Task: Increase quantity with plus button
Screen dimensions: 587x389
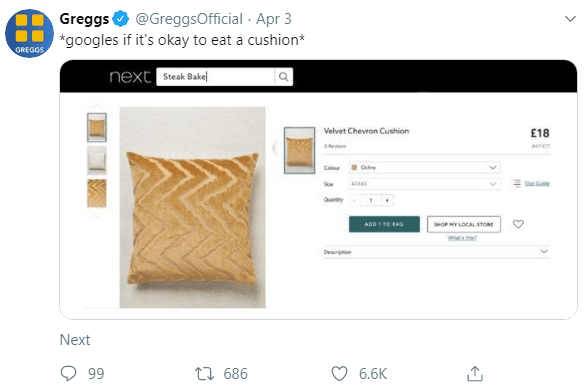Action: pos(387,200)
